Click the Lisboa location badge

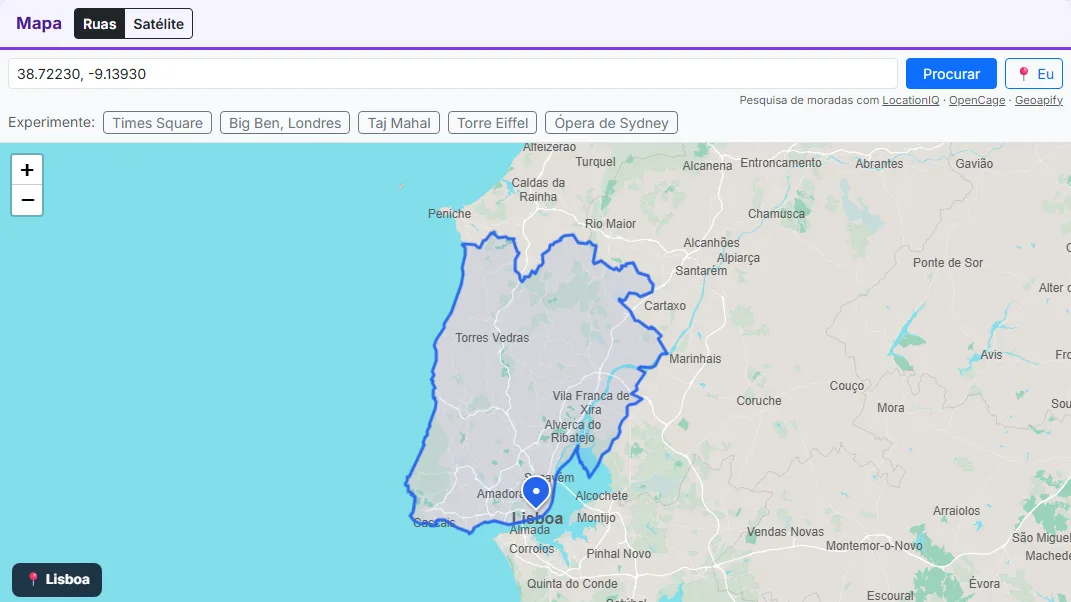(x=57, y=579)
